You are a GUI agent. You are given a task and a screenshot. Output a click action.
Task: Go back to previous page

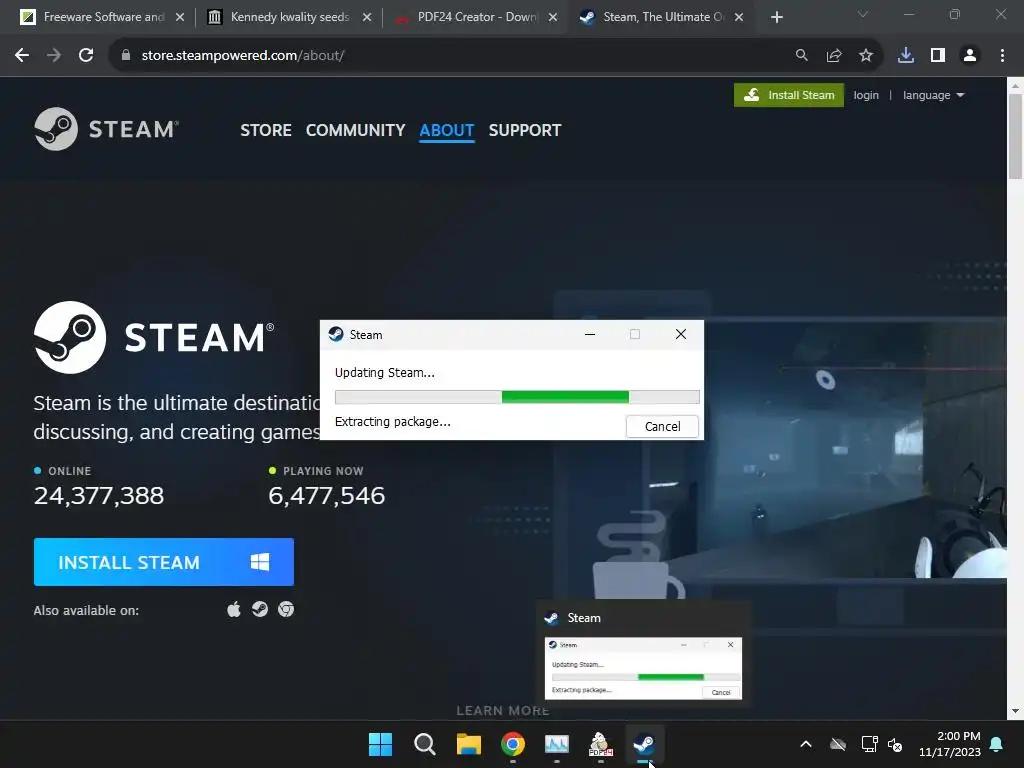[x=22, y=56]
